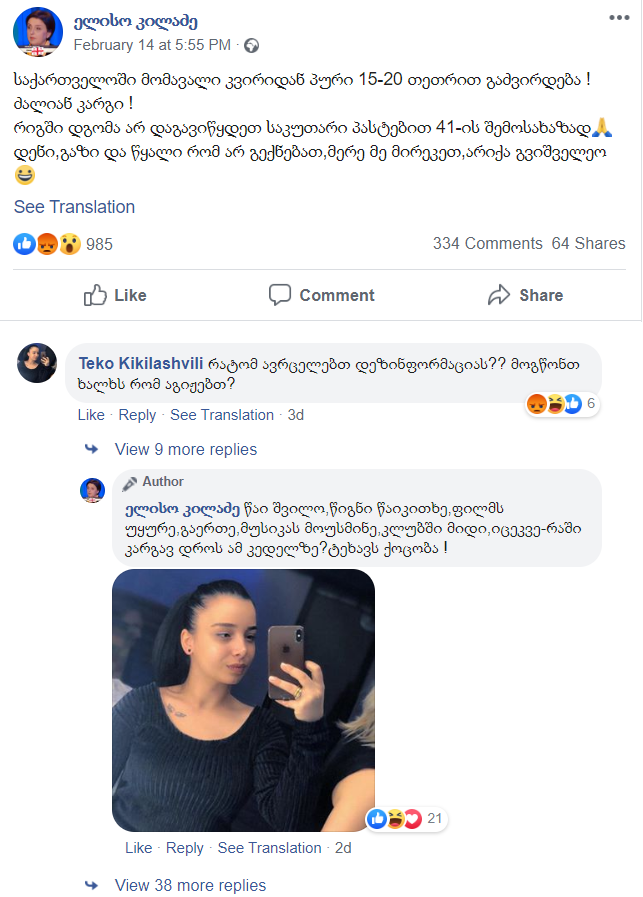View reactions on Teko's comment
The width and height of the screenshot is (643, 897).
coord(562,404)
